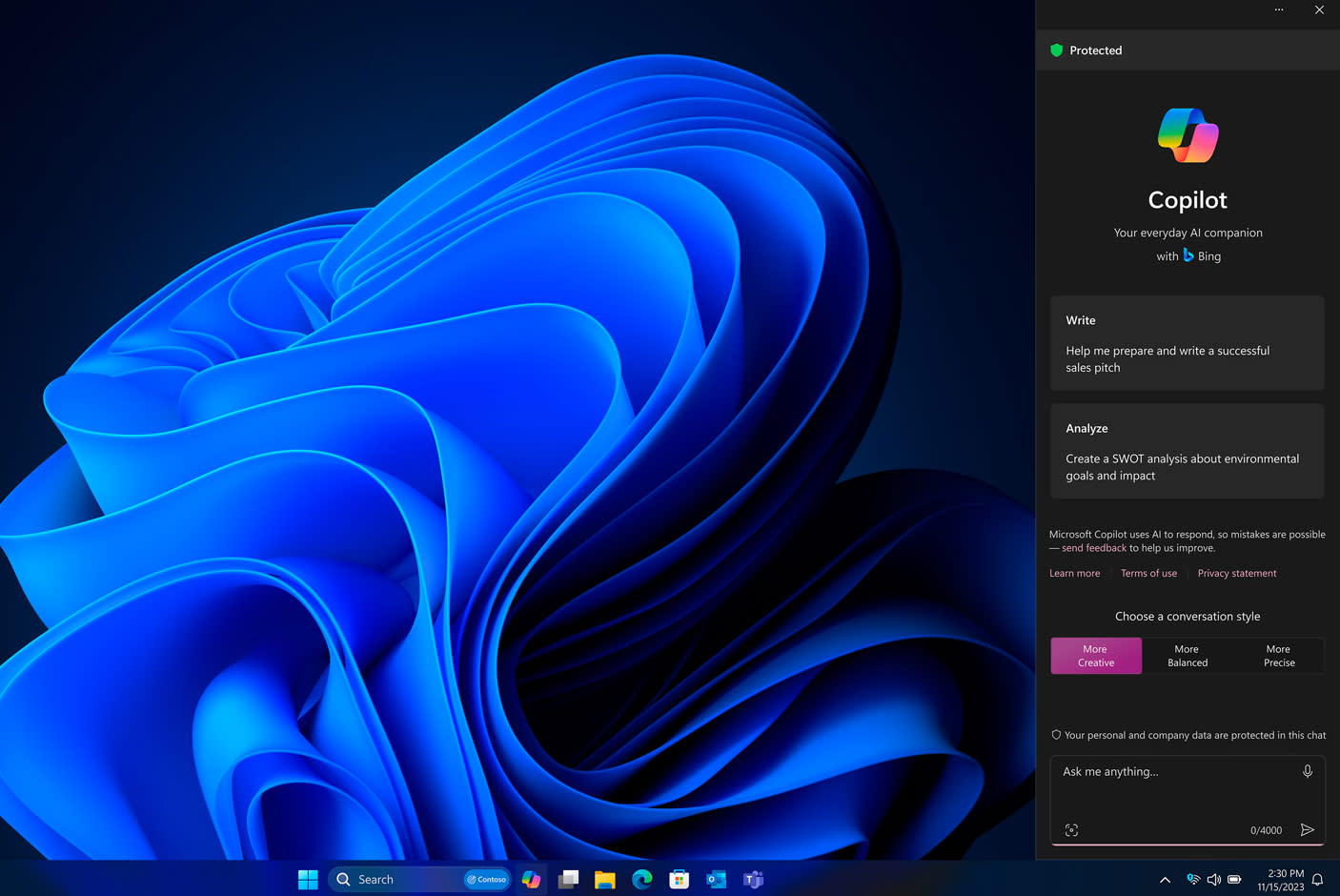Open the more options menu in Copilot
1340x896 pixels.
(1278, 10)
